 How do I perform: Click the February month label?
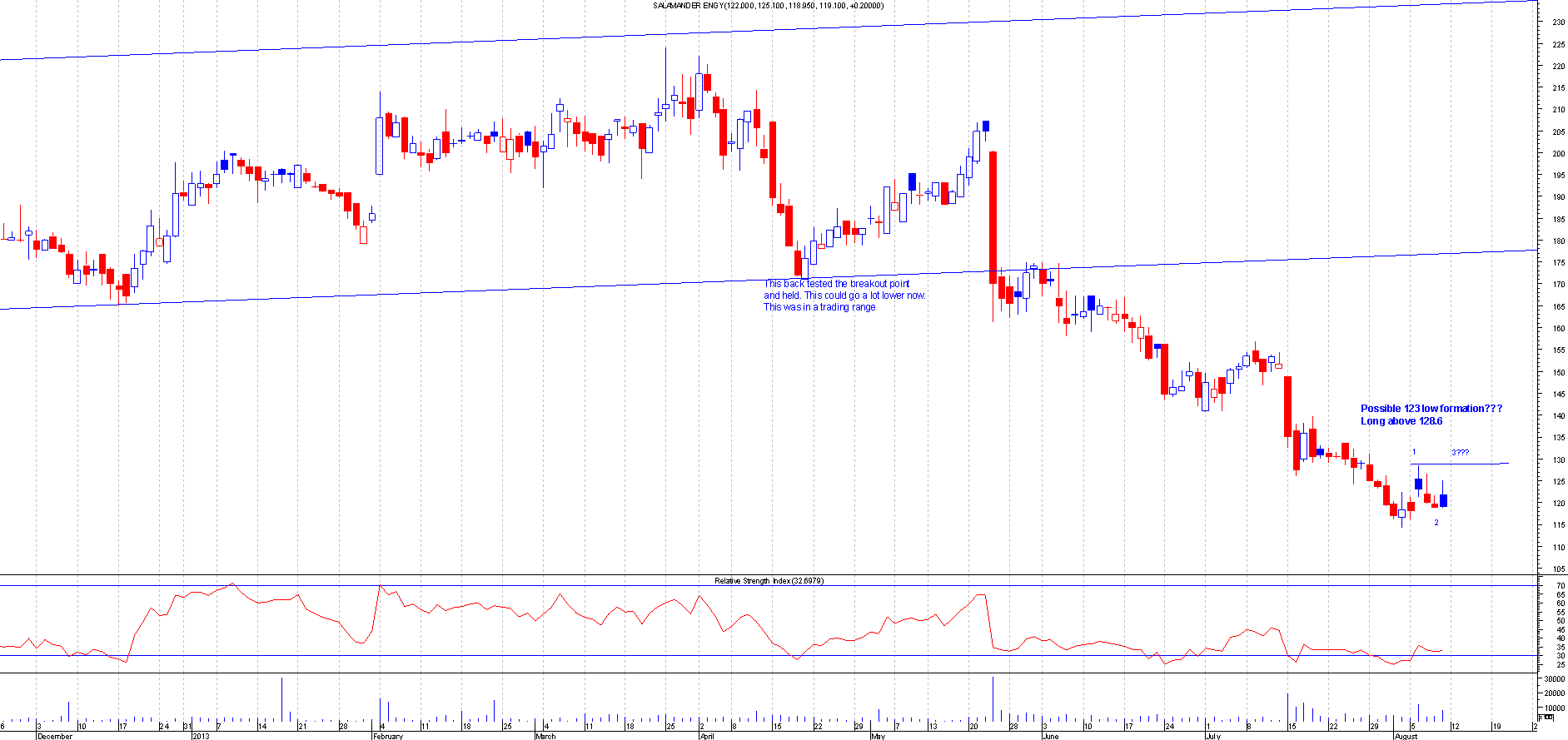coord(388,736)
